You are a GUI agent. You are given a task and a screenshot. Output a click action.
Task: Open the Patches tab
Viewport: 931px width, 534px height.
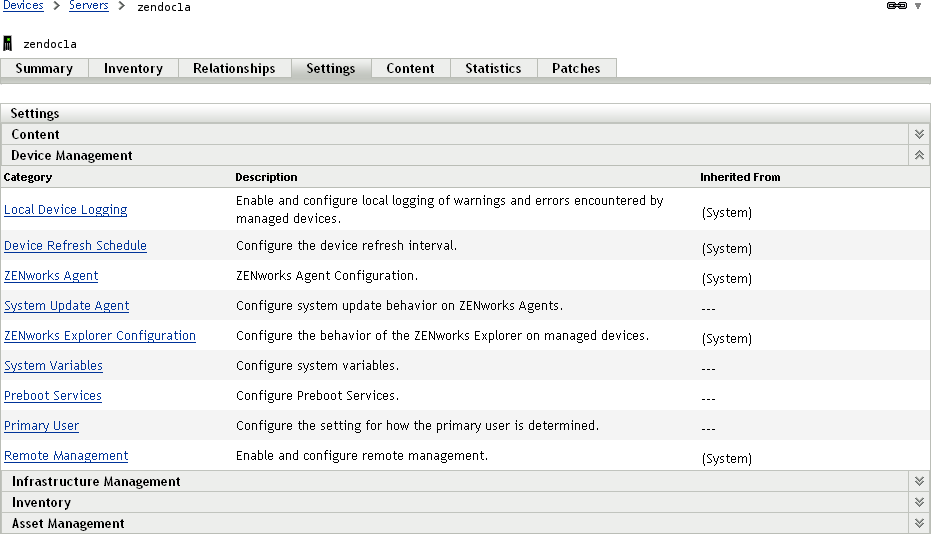click(x=576, y=68)
